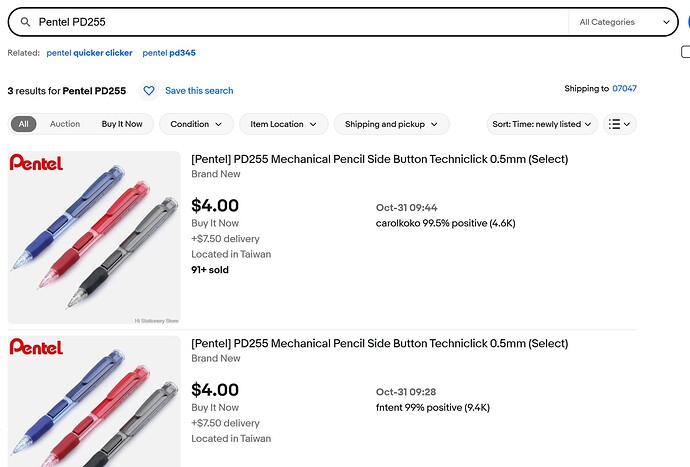Select the All filter pill
This screenshot has height=467, width=690.
[23, 124]
